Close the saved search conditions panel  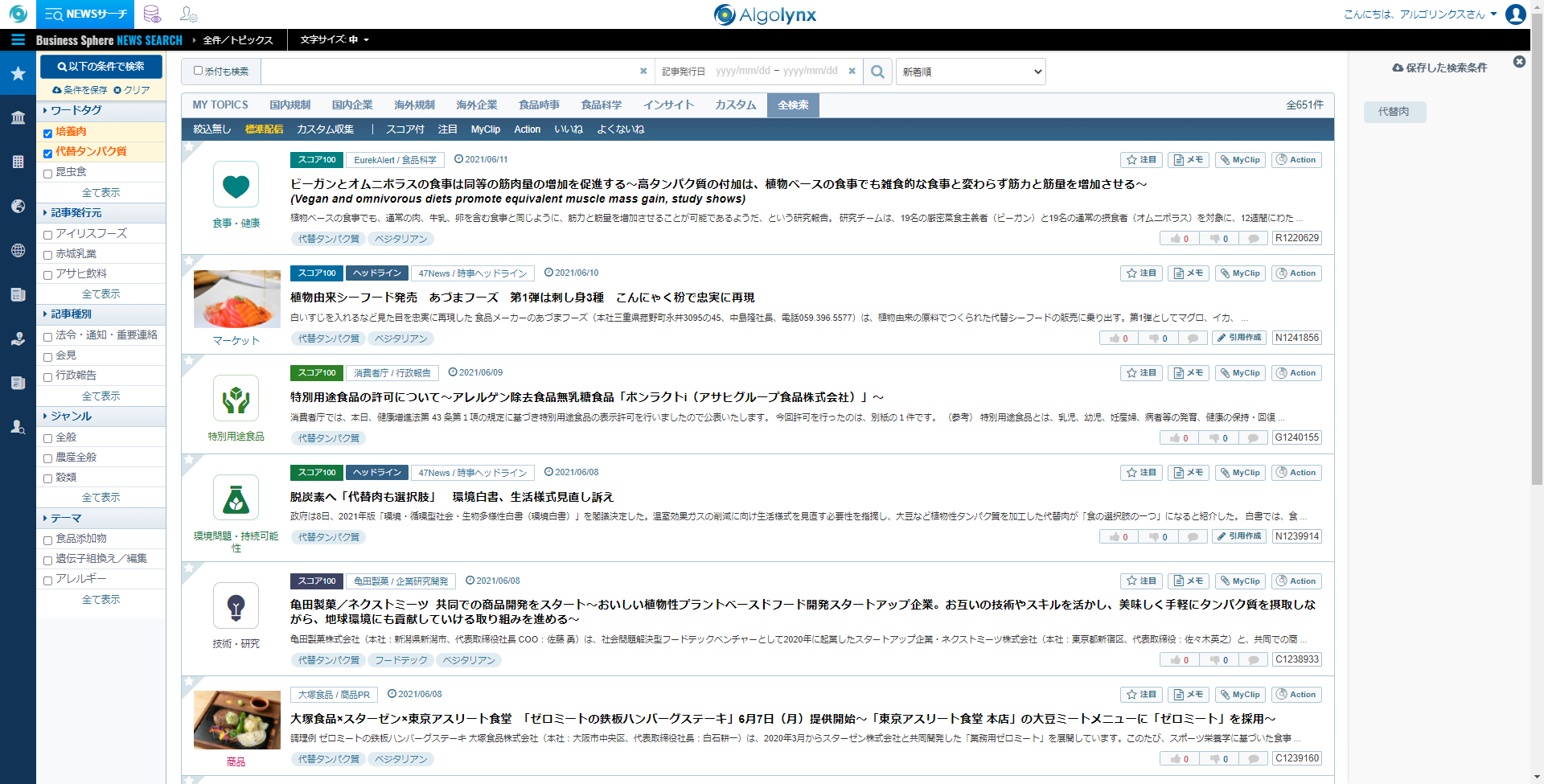point(1519,62)
